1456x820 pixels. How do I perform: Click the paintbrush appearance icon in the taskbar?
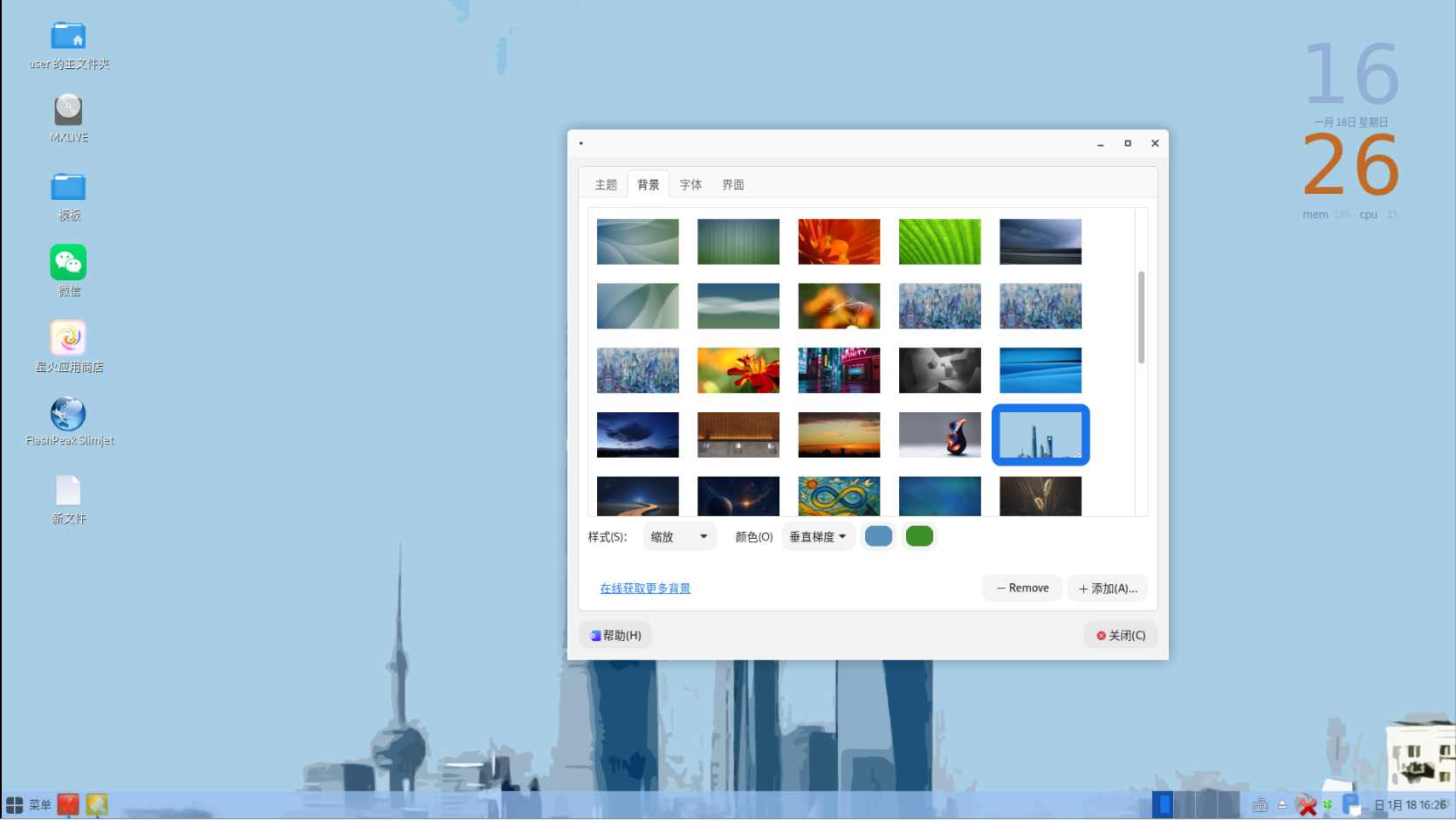tap(97, 804)
